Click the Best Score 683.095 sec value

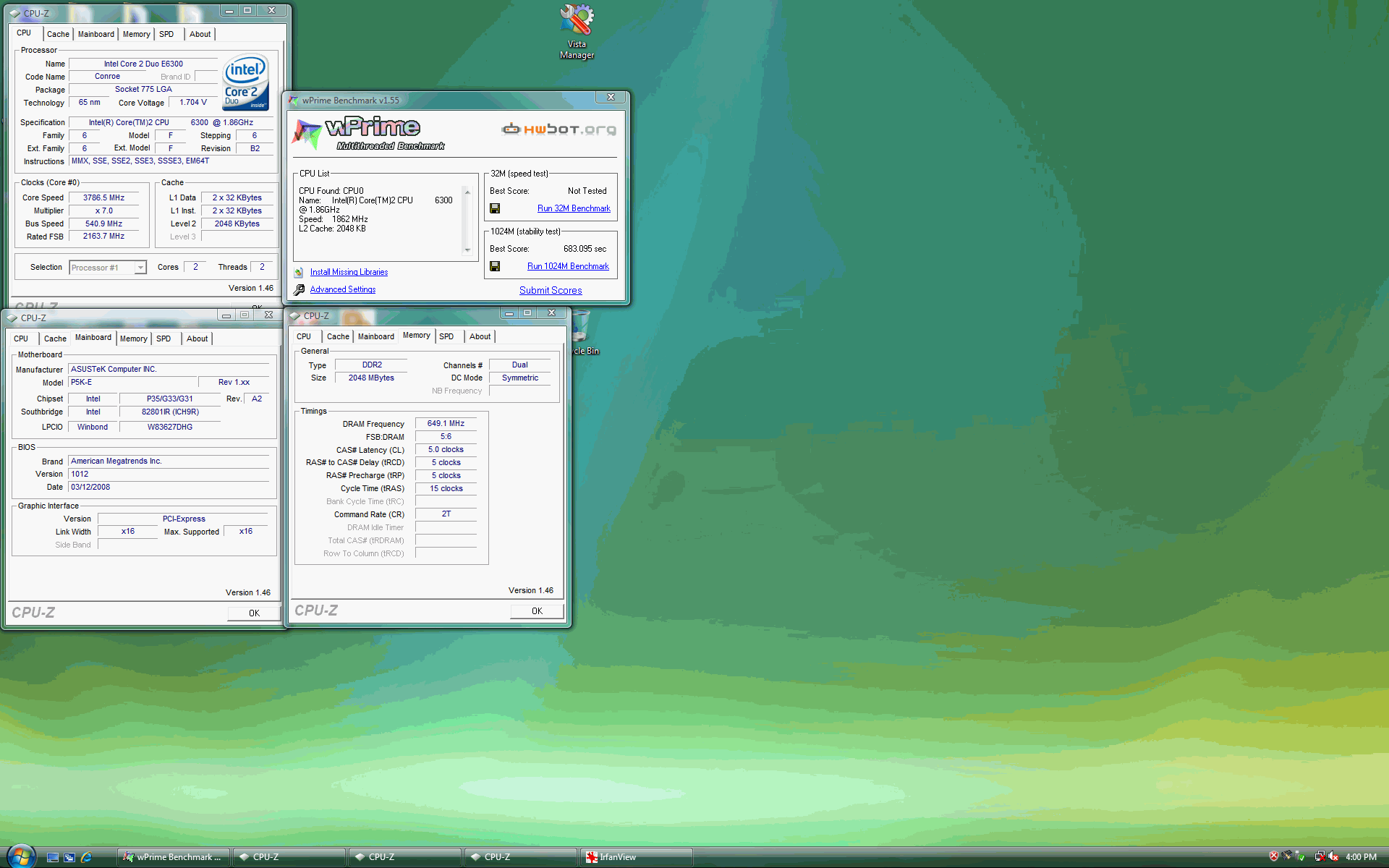point(585,249)
